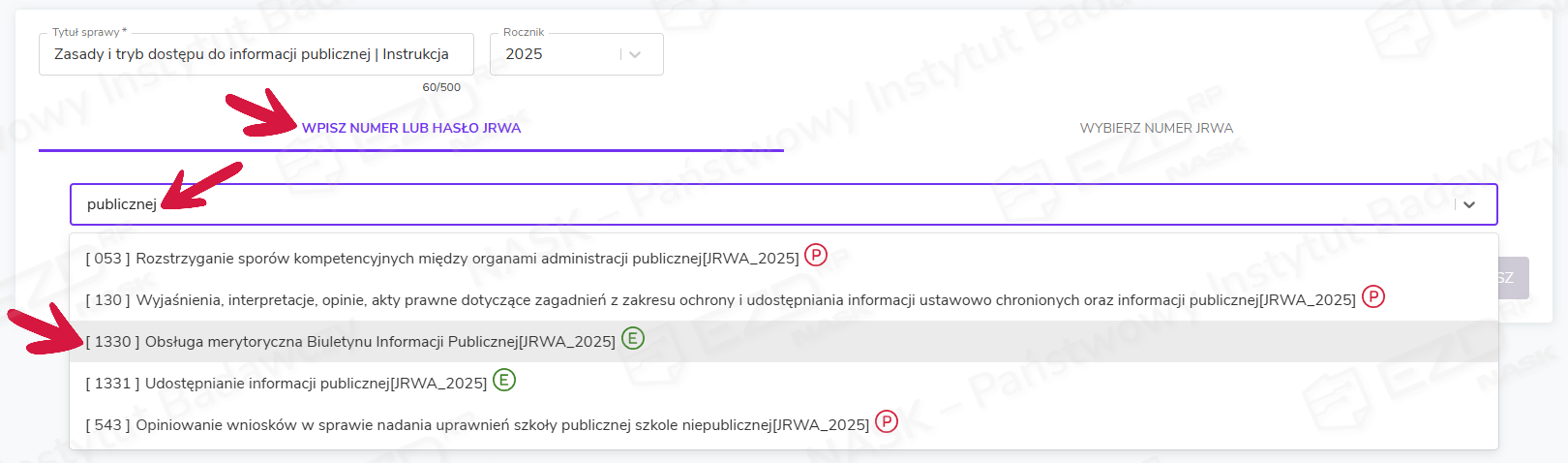Choose option 053 Rozstrzyganie sporów kompetencyjnych

click(442, 259)
